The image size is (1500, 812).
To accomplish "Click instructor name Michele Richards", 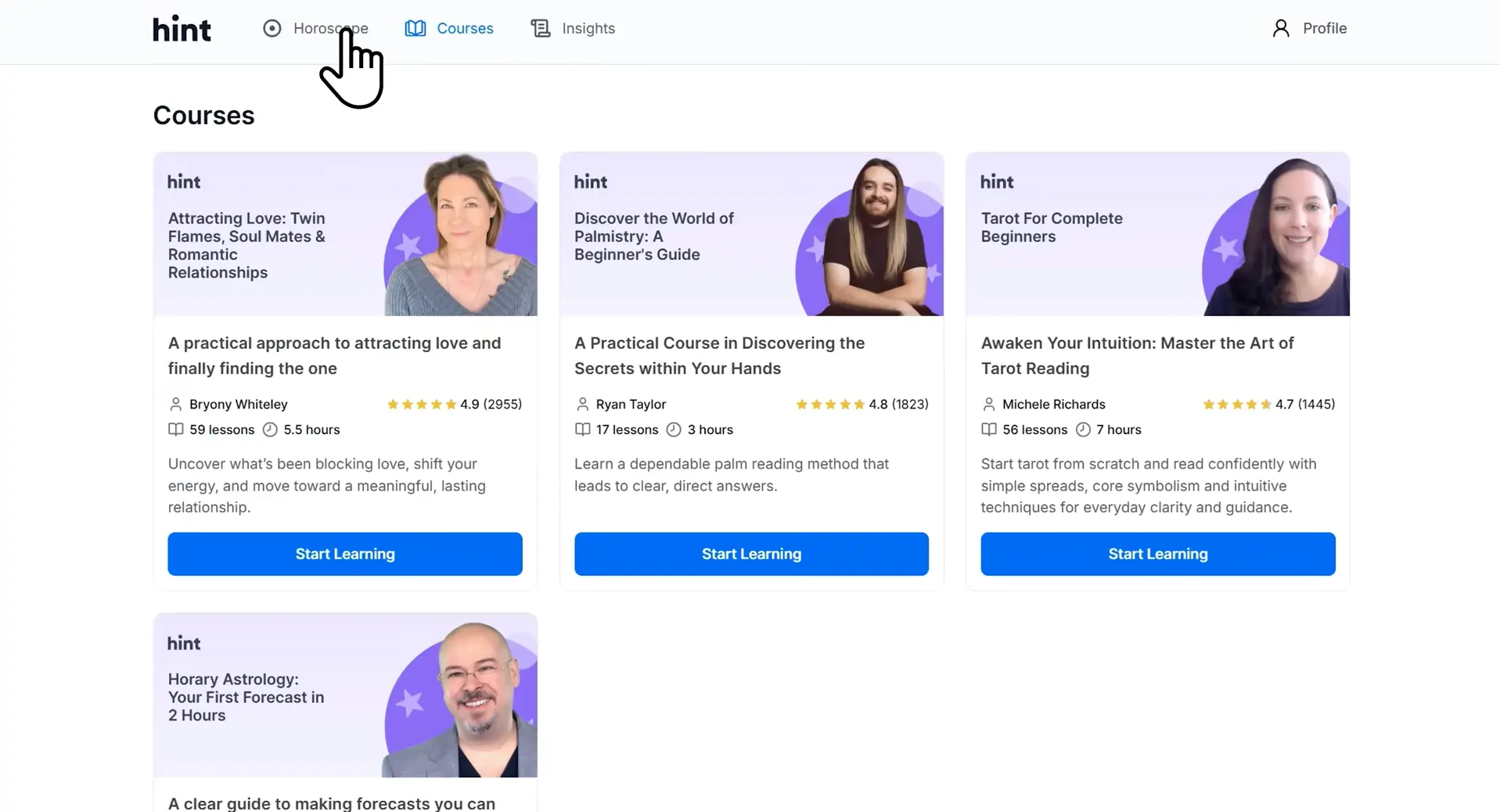I will click(x=1054, y=404).
